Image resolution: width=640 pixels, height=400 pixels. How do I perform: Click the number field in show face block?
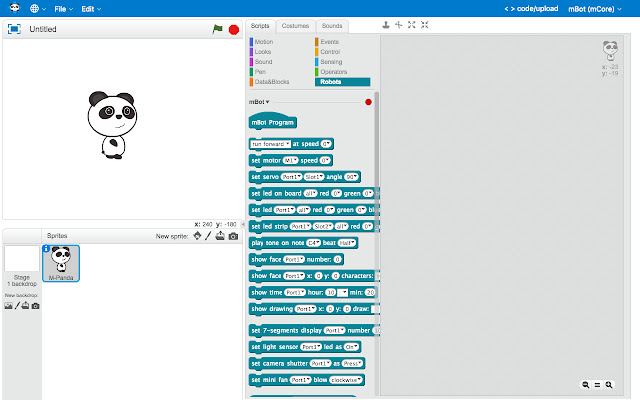click(337, 260)
